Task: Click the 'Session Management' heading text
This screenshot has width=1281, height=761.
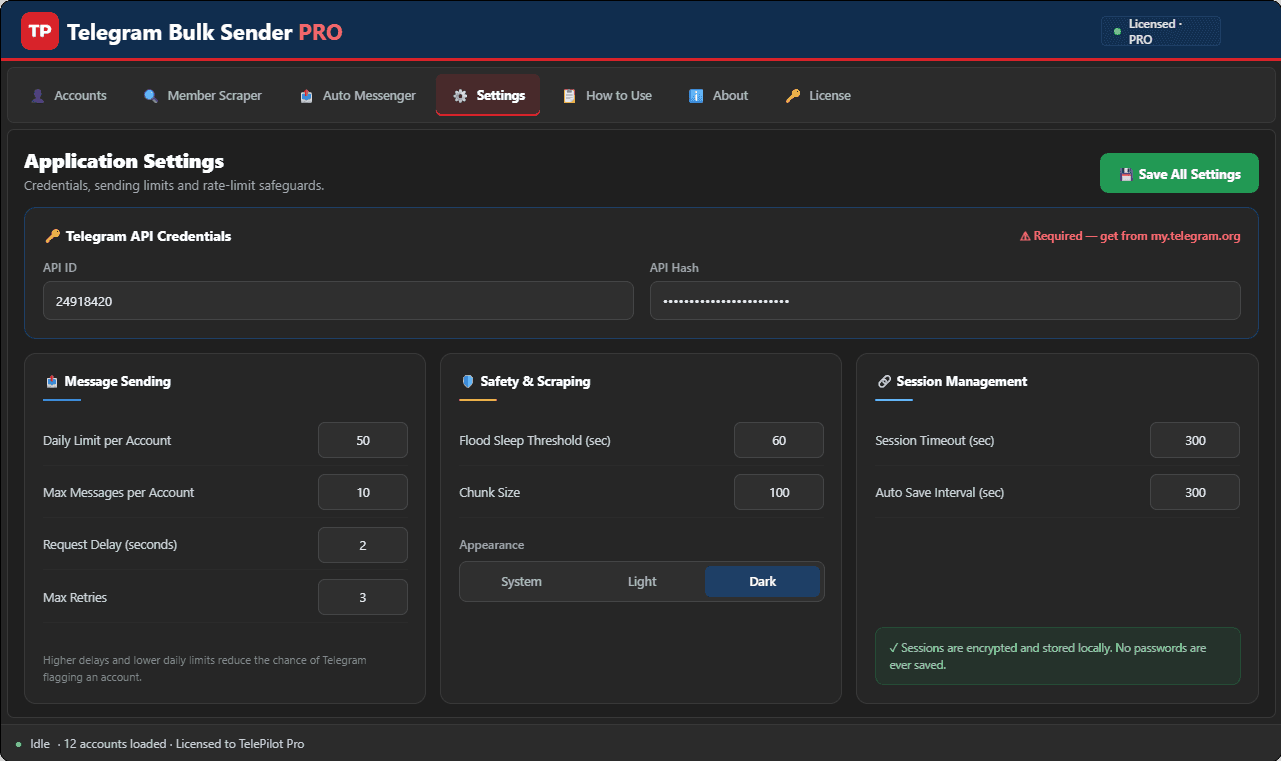Action: tap(962, 382)
